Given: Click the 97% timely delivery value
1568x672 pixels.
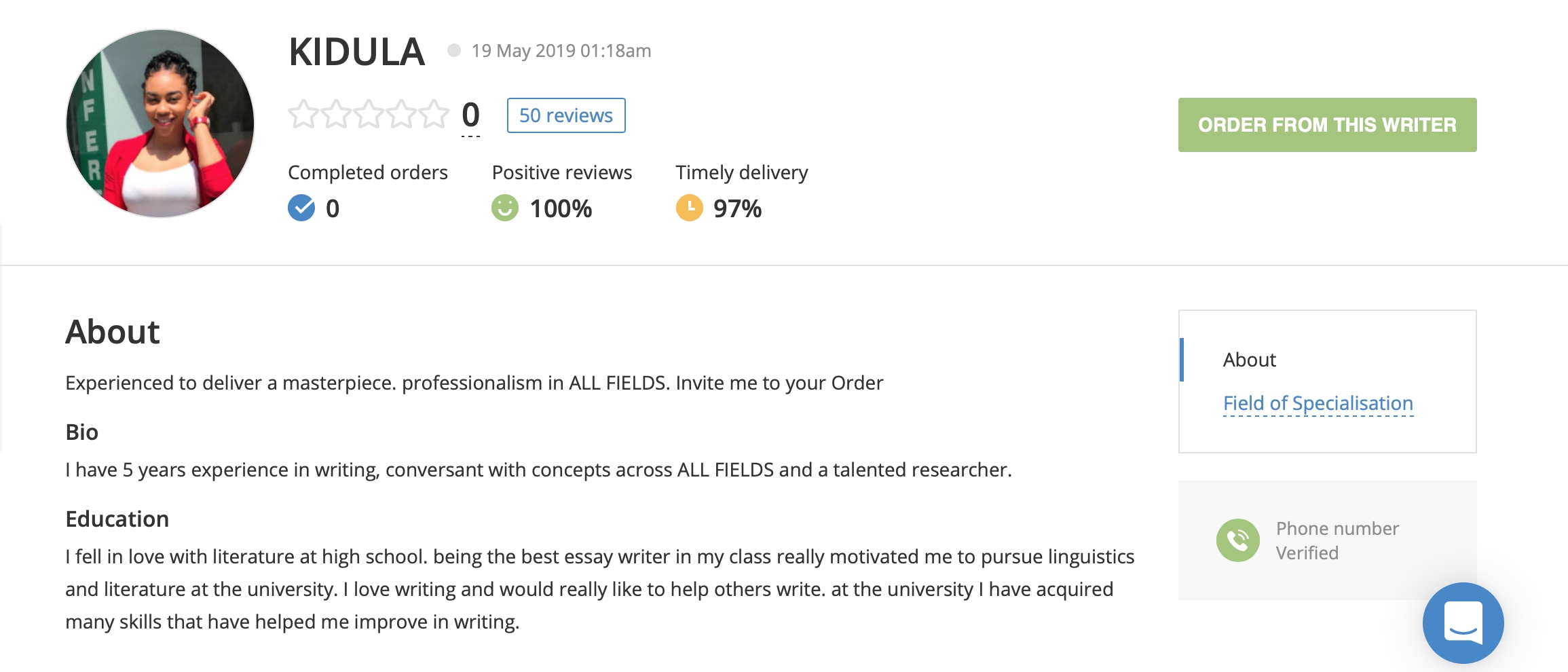Looking at the screenshot, I should click(737, 208).
